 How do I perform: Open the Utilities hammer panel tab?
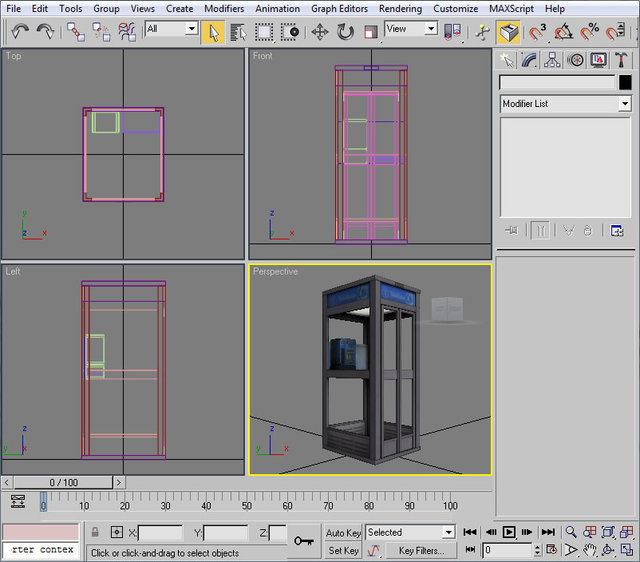(622, 60)
